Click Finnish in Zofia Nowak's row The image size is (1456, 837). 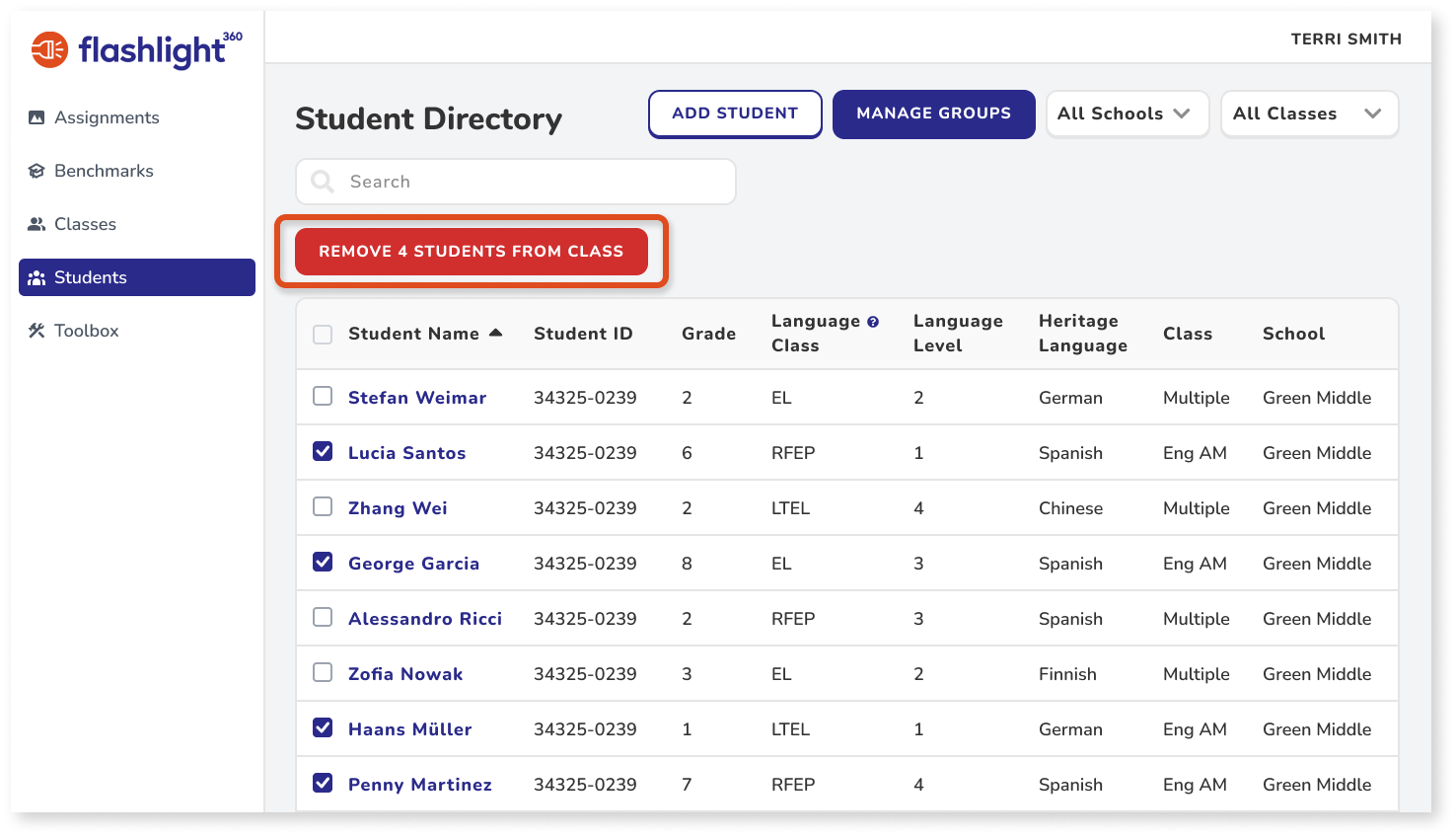1067,674
